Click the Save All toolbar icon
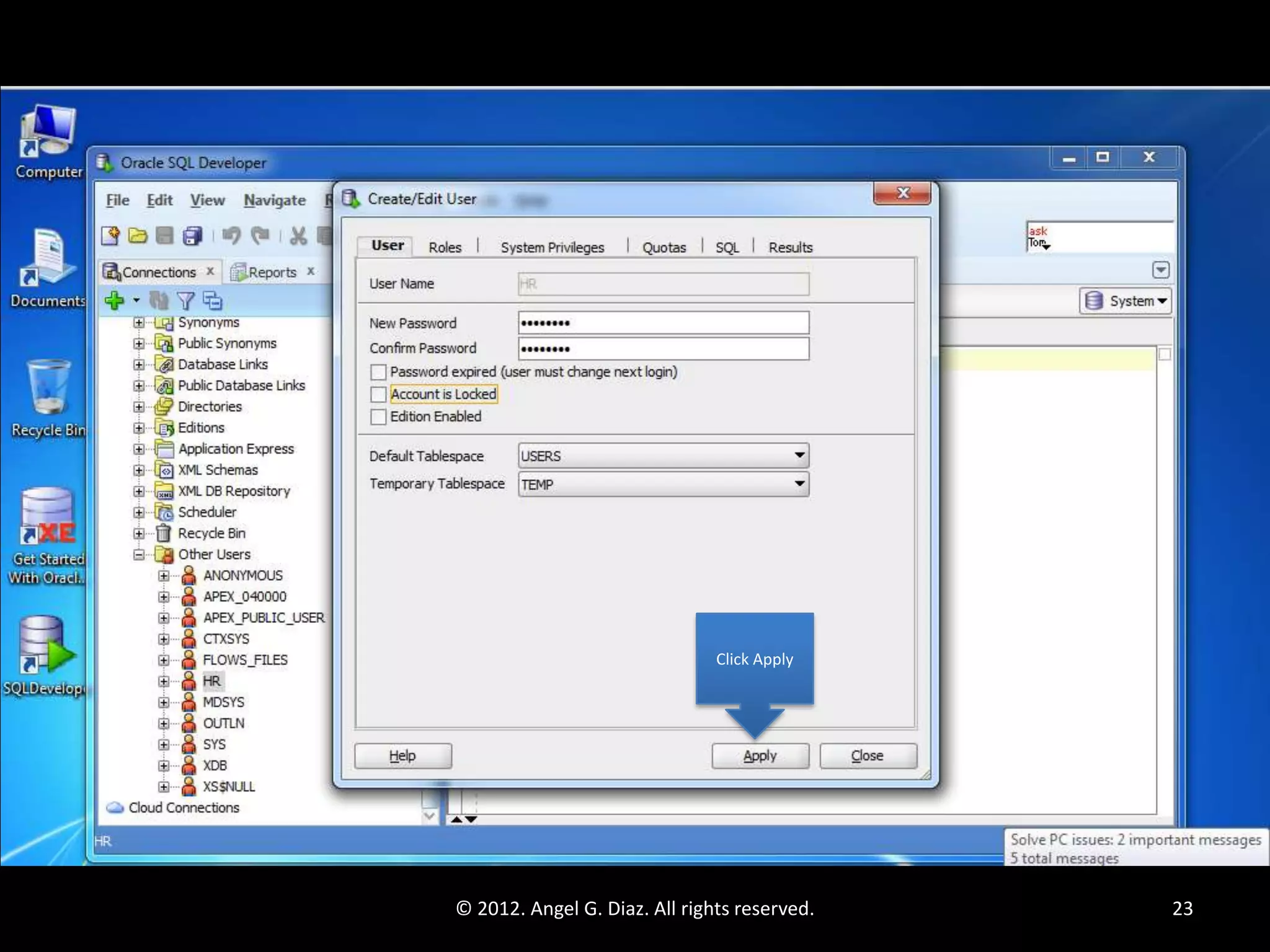The height and width of the screenshot is (952, 1270). coord(193,236)
